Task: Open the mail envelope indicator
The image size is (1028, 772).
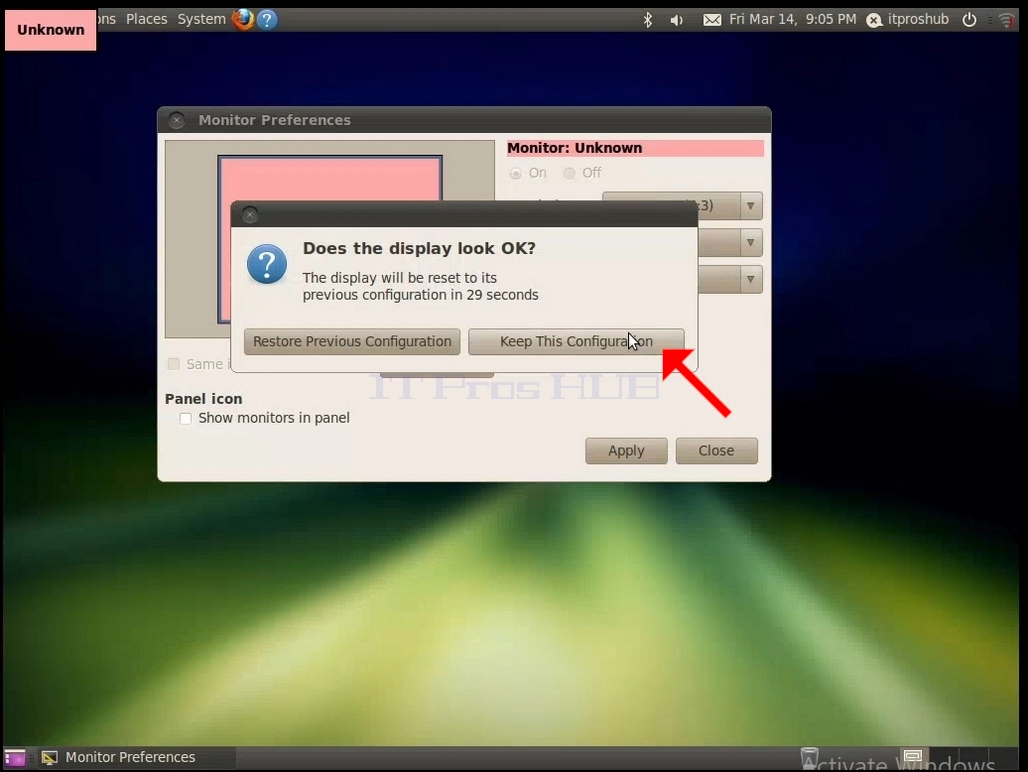Action: click(712, 20)
